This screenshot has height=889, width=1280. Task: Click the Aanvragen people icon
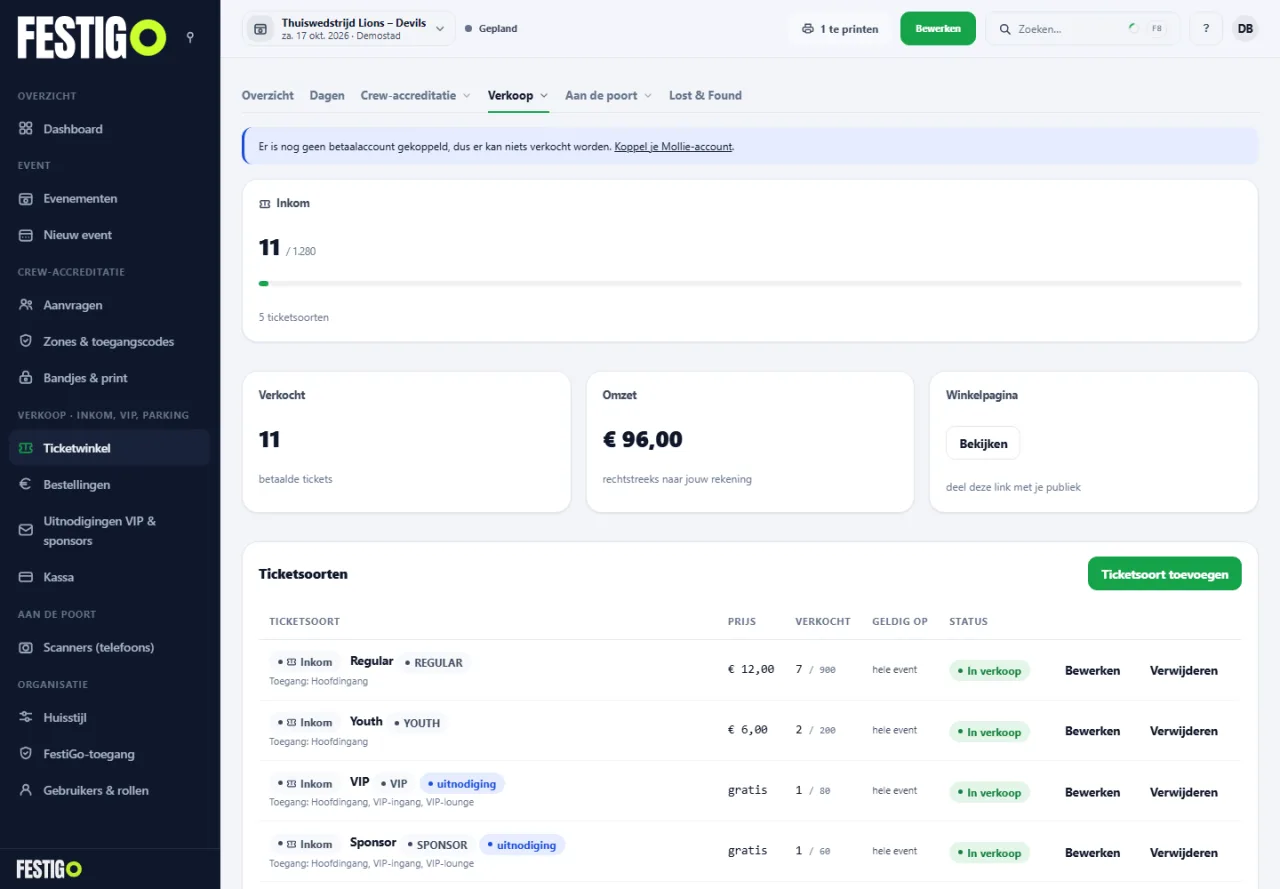tap(26, 305)
